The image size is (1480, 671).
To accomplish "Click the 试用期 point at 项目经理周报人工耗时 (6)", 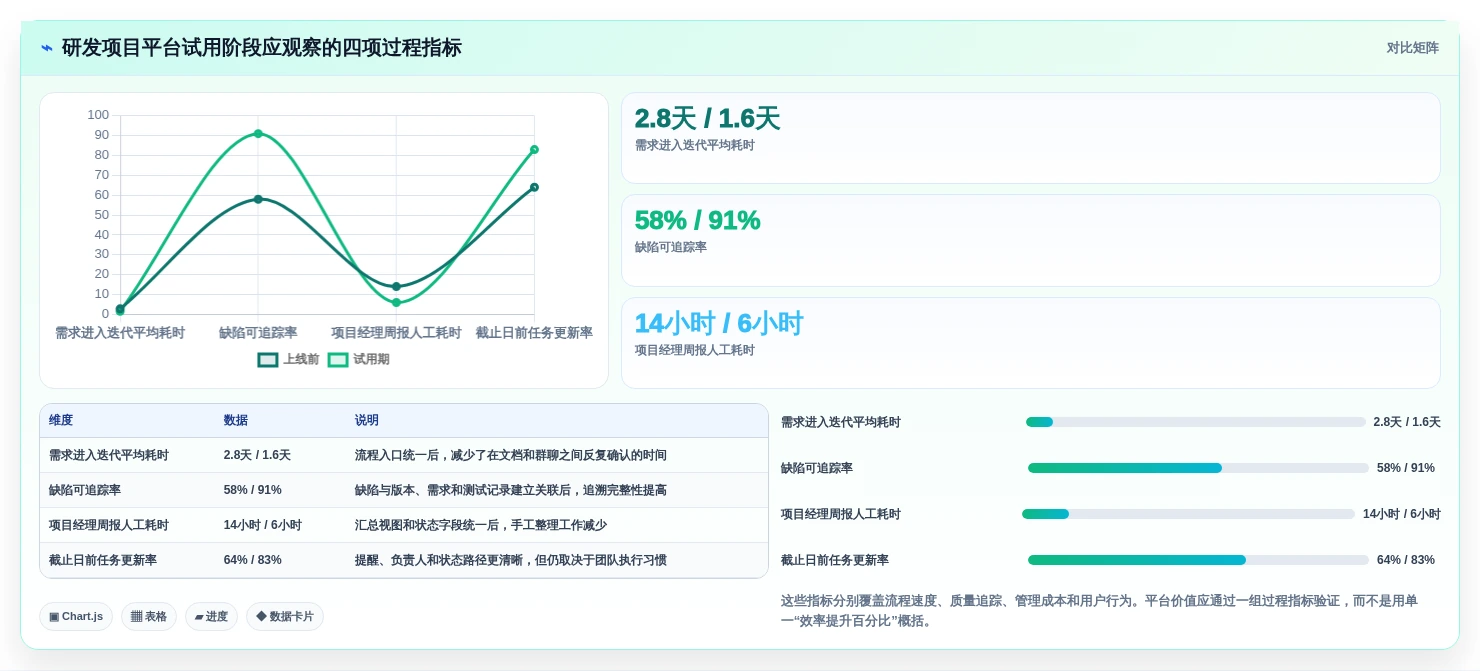I will tap(396, 303).
